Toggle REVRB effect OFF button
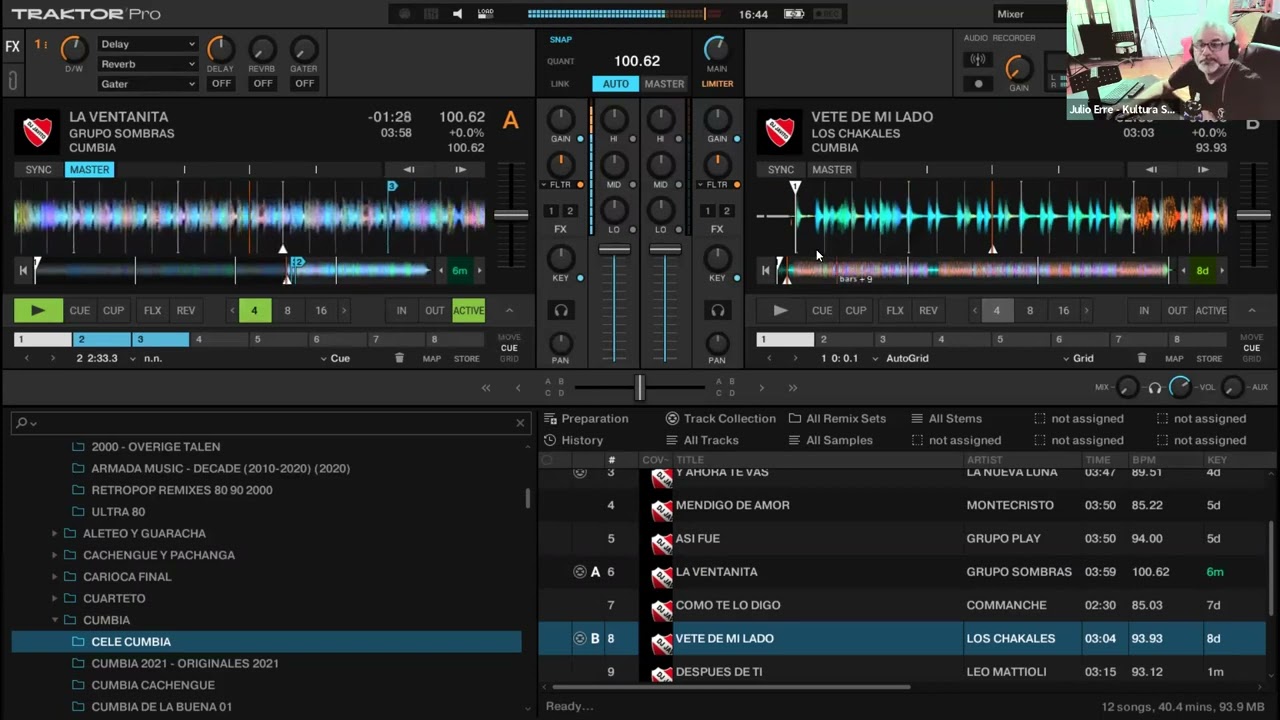1280x720 pixels. 262,84
